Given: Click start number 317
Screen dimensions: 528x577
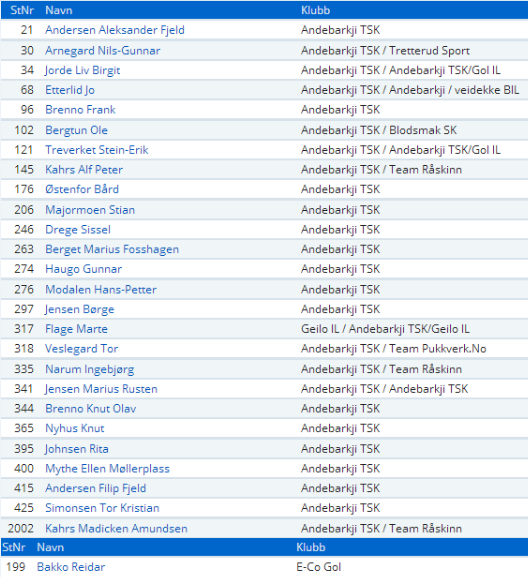Looking at the screenshot, I should pos(24,329).
